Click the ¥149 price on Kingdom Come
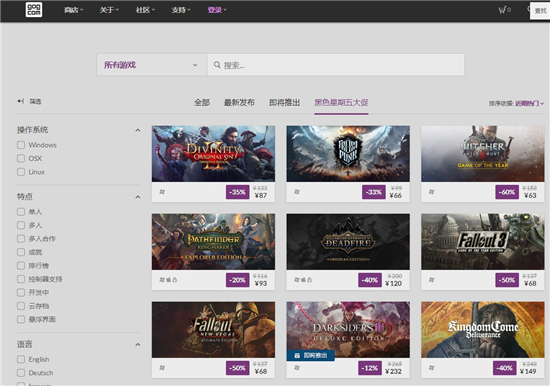Screen dimensions: 550x386 (x=528, y=371)
